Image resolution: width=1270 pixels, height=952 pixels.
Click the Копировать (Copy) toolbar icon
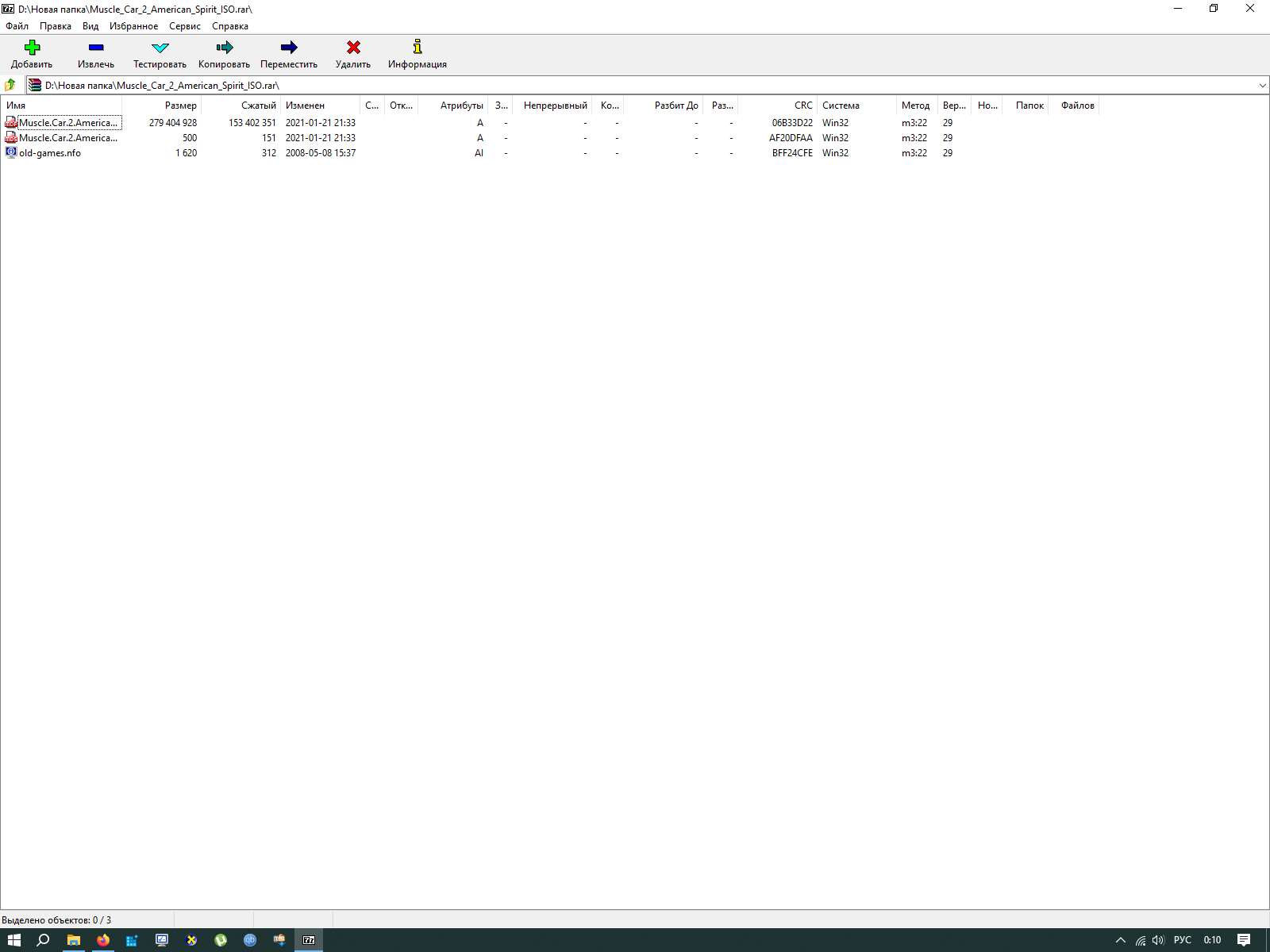tap(225, 48)
